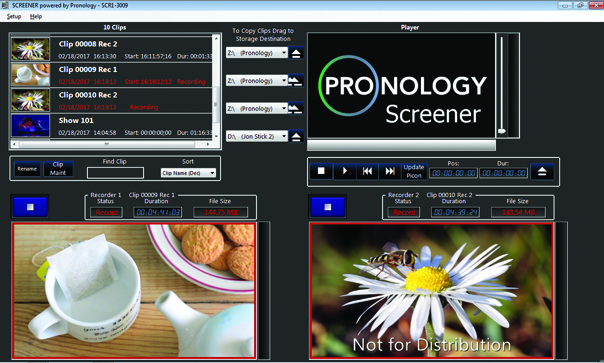
Task: Click Recorder 1 duration 00:04:41:03
Action: 158,212
